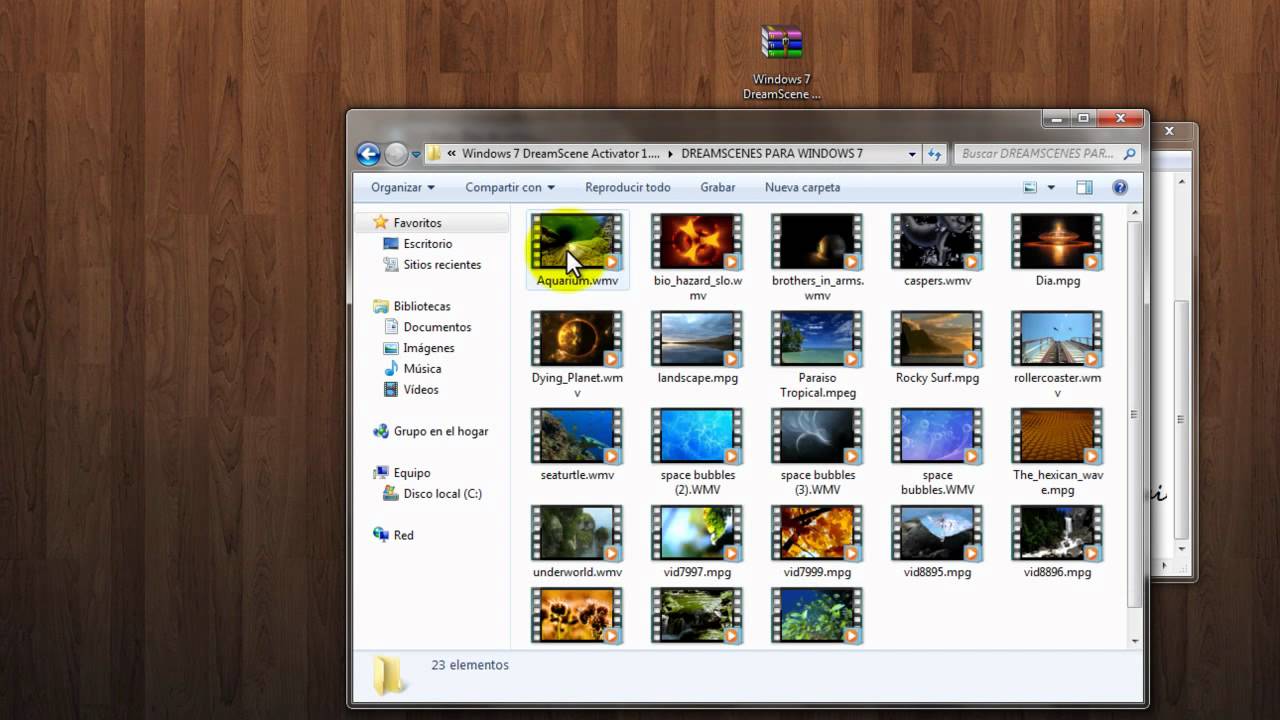This screenshot has width=1280, height=720.
Task: Open the Música library
Action: coord(422,369)
